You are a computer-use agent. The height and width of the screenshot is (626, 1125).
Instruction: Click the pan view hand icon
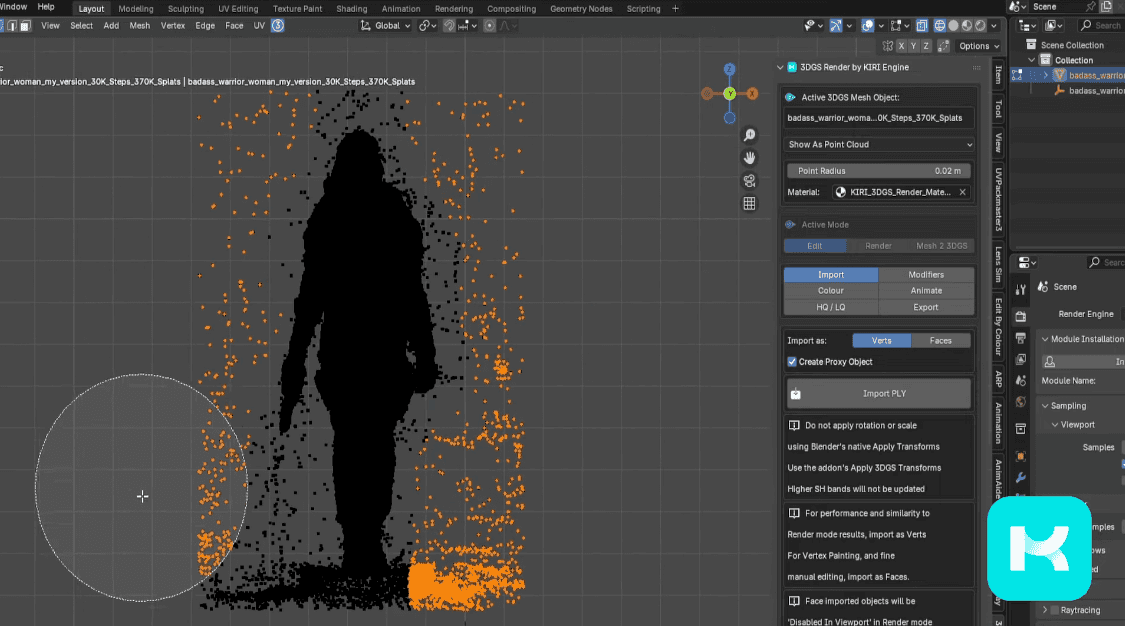tap(749, 158)
